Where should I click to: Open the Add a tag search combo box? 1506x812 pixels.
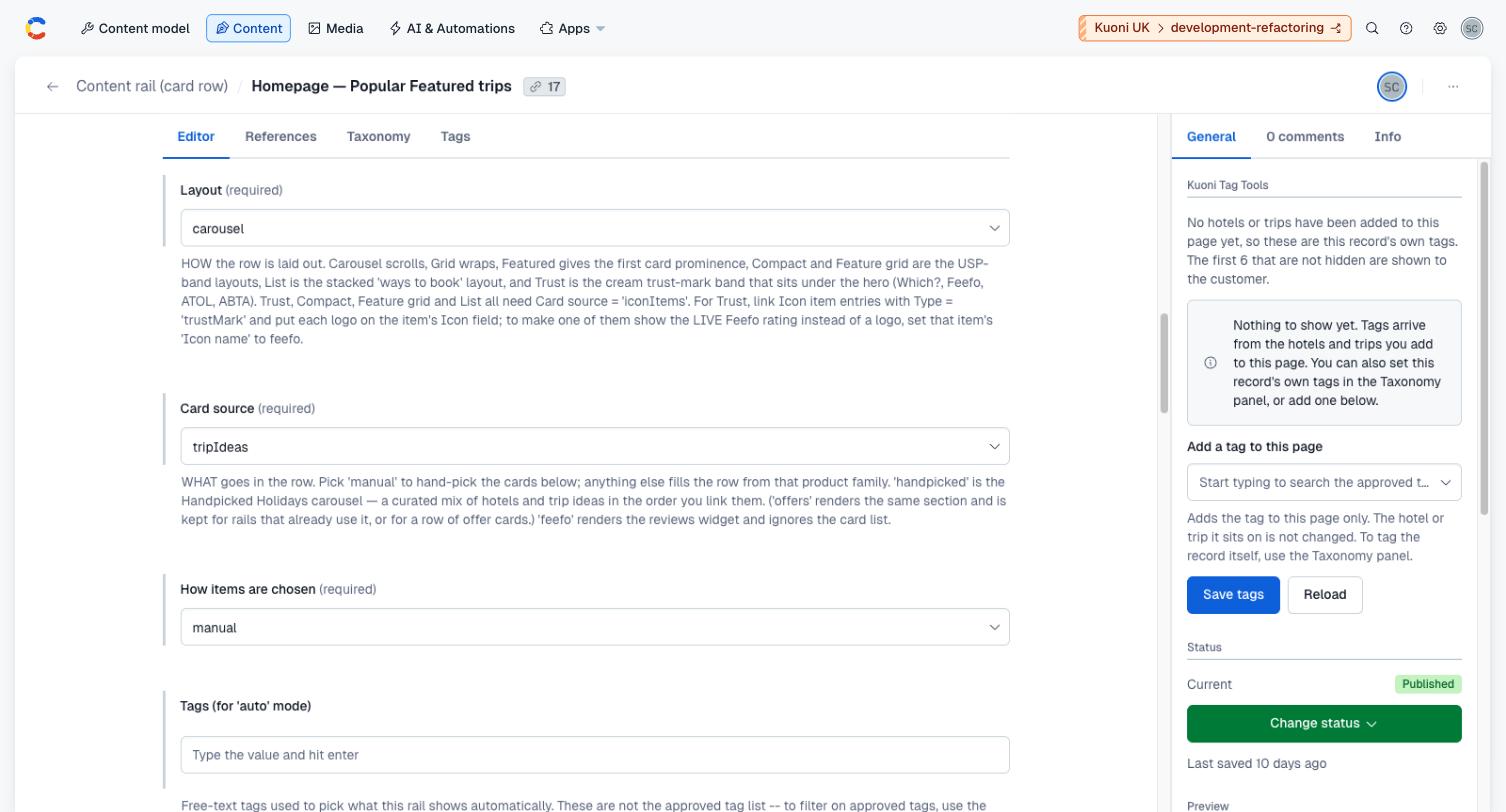pyautogui.click(x=1324, y=482)
